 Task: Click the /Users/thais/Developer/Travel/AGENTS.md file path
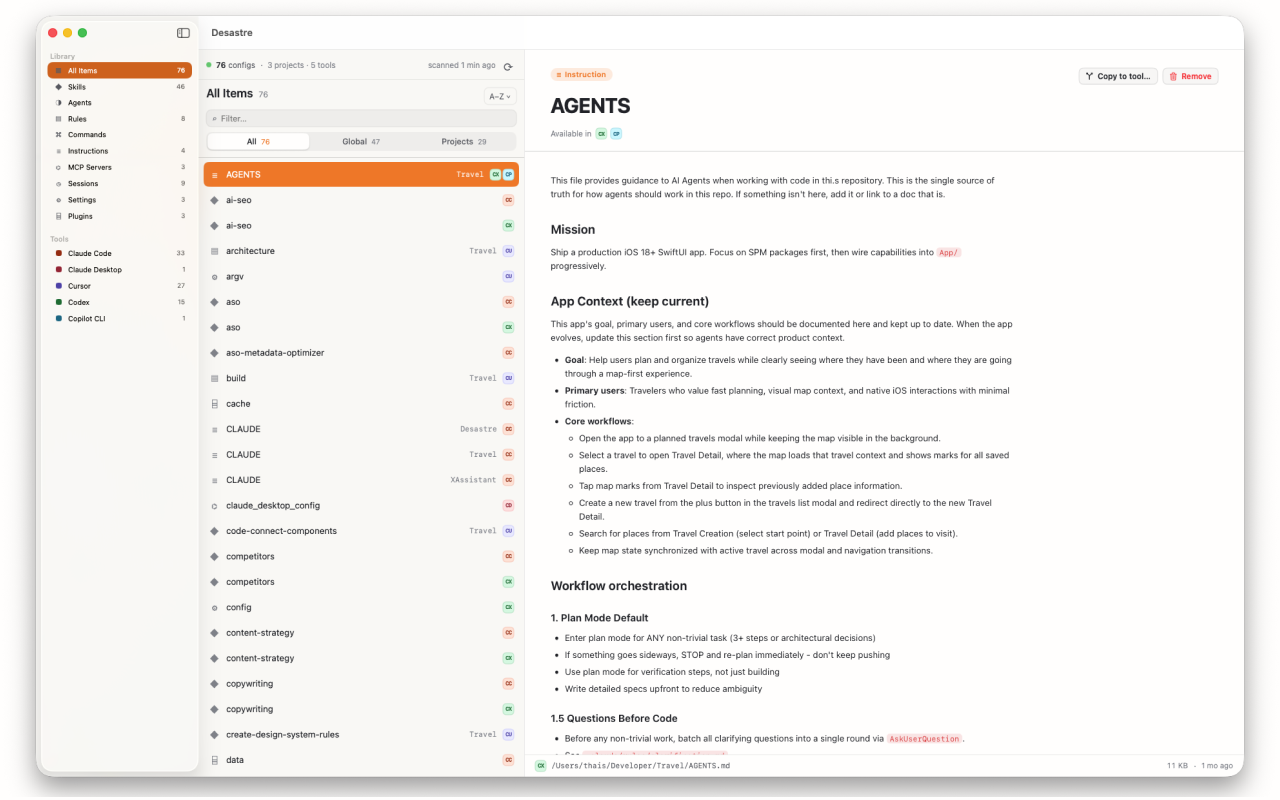[641, 765]
